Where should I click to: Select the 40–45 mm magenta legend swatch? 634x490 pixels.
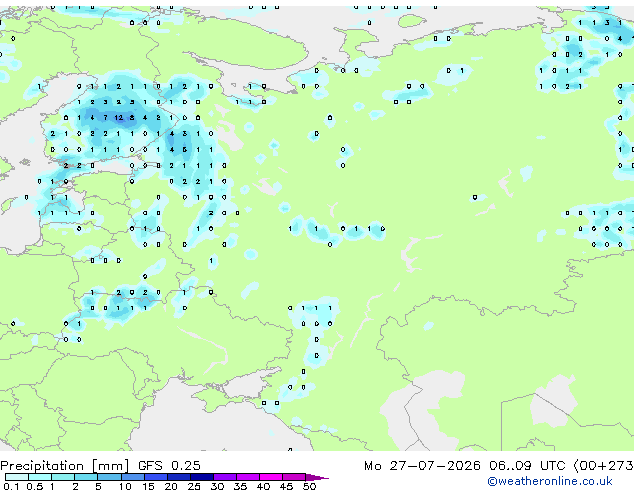(271, 477)
